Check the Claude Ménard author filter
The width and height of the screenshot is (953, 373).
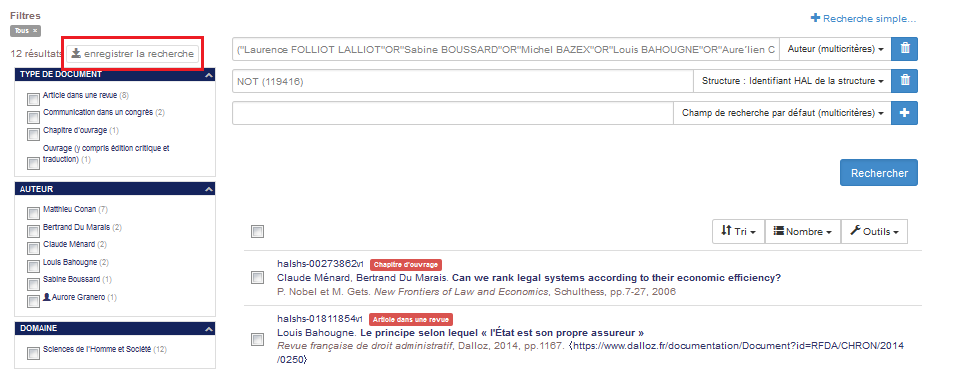tap(34, 248)
